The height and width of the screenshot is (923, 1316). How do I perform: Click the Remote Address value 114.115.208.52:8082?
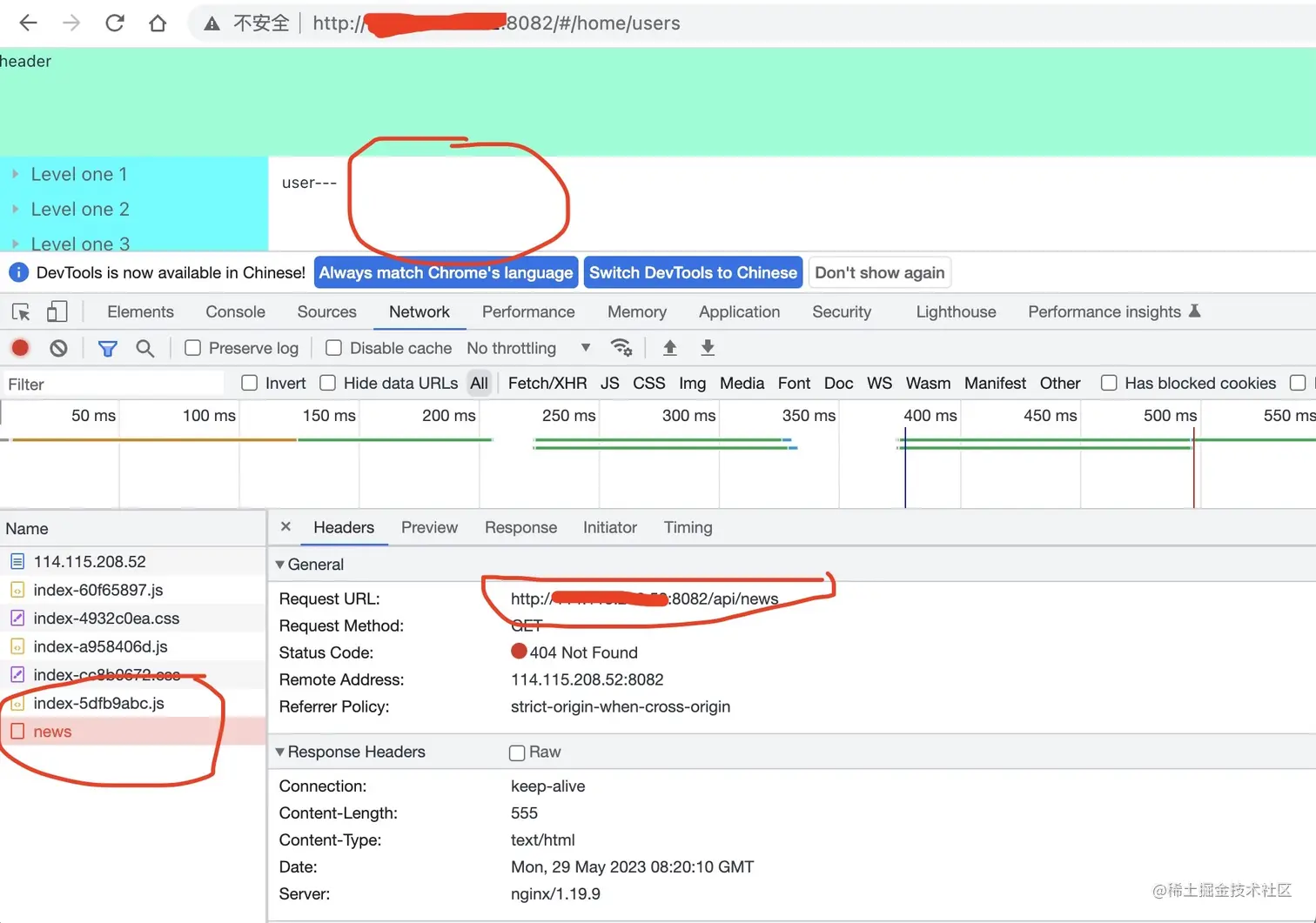click(587, 679)
